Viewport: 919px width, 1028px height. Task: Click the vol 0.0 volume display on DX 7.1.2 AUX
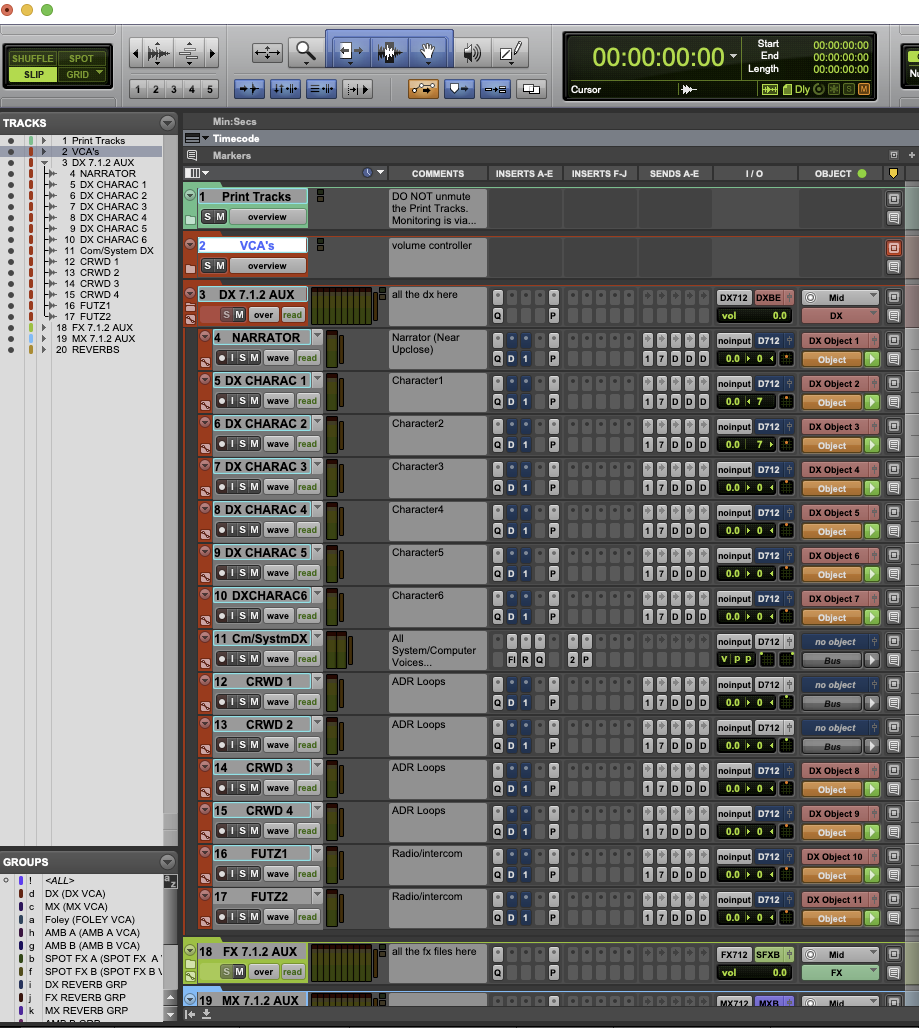point(753,314)
